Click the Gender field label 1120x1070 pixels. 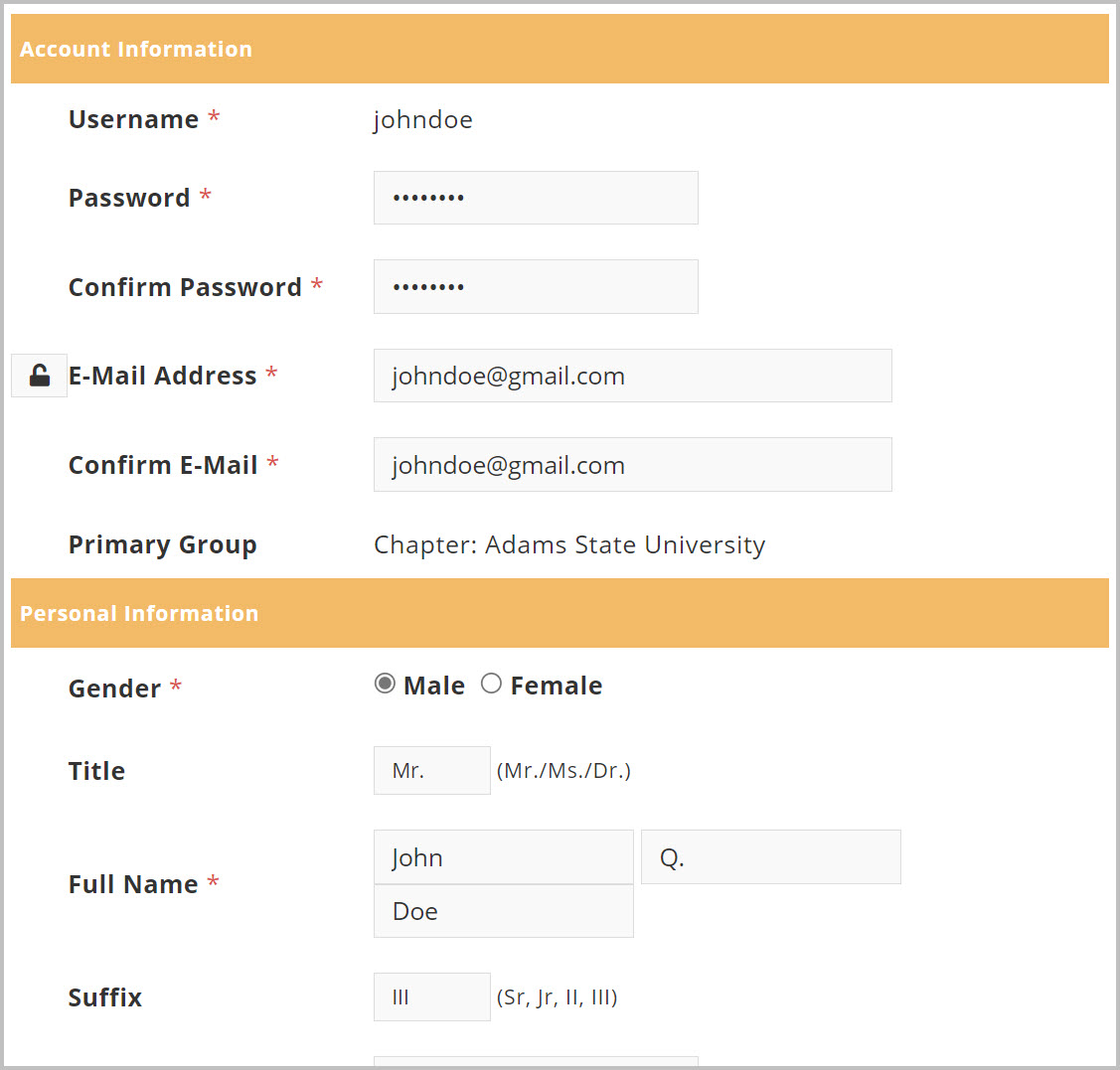(x=114, y=688)
